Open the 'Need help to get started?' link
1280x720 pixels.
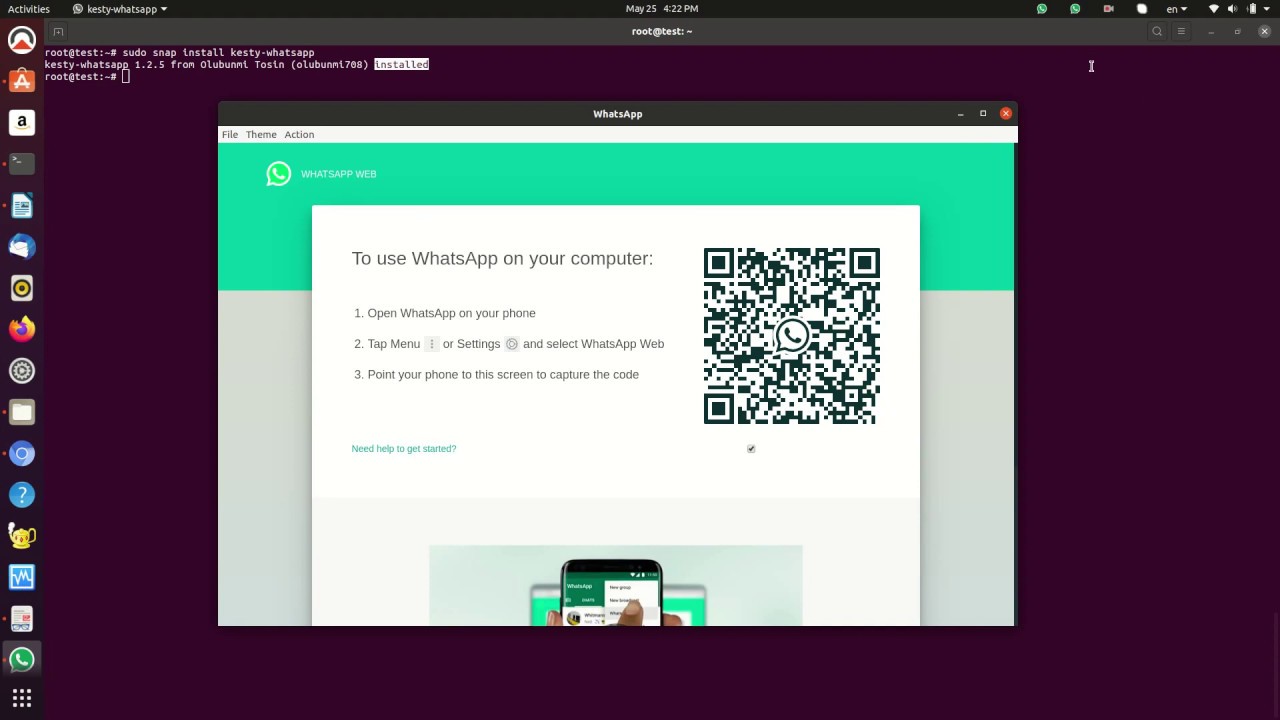click(x=404, y=449)
